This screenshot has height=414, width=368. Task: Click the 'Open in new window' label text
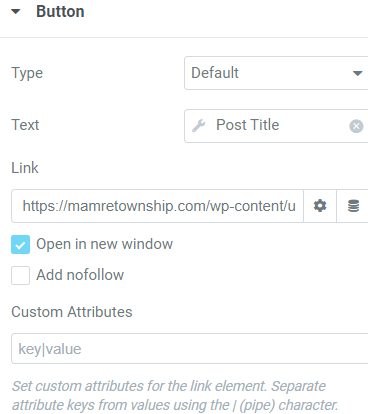104,244
